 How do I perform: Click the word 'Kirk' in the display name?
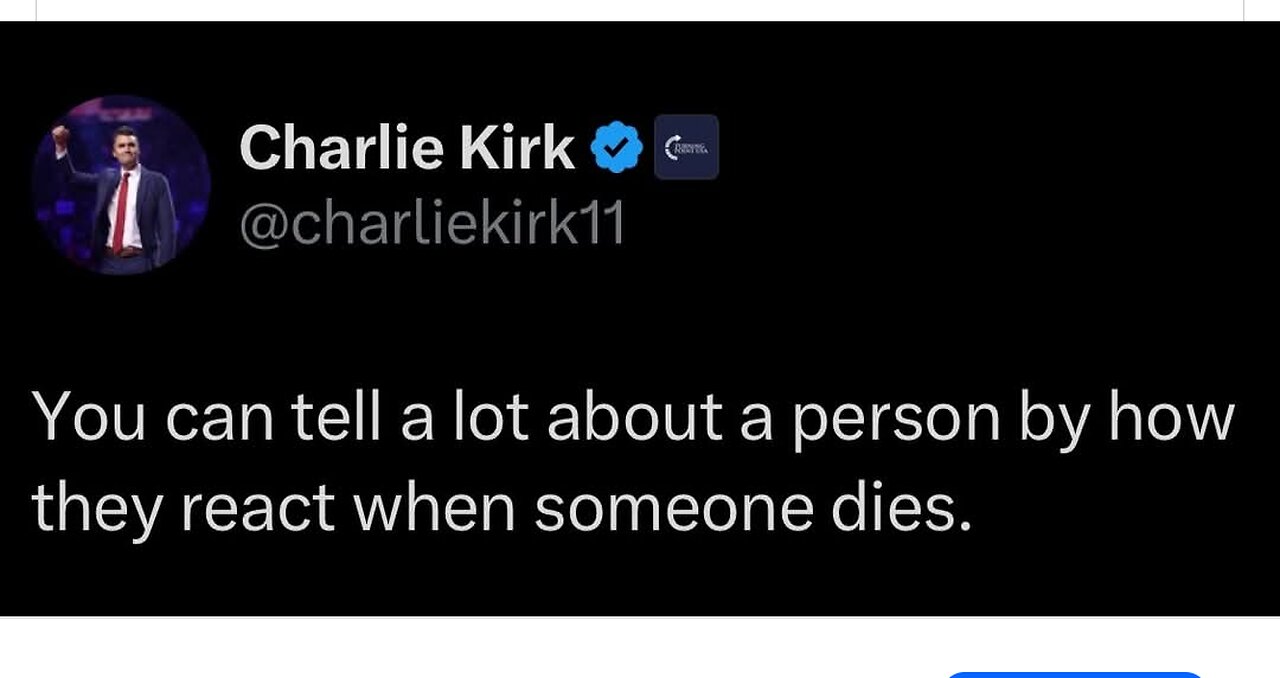coord(517,148)
